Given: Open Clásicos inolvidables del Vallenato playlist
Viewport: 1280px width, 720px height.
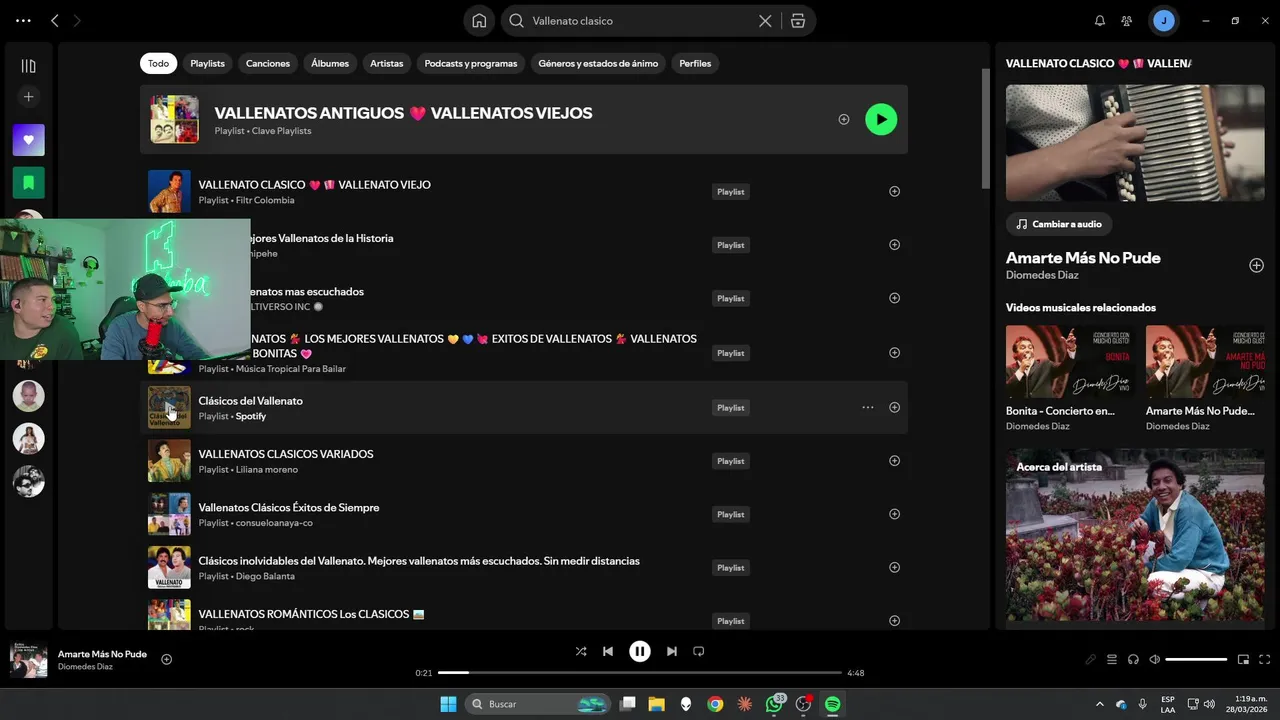Looking at the screenshot, I should tap(419, 561).
